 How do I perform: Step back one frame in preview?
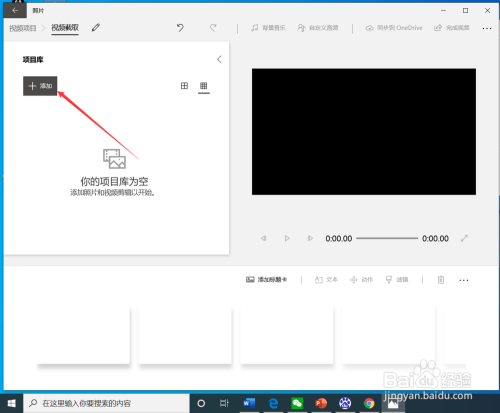(264, 238)
